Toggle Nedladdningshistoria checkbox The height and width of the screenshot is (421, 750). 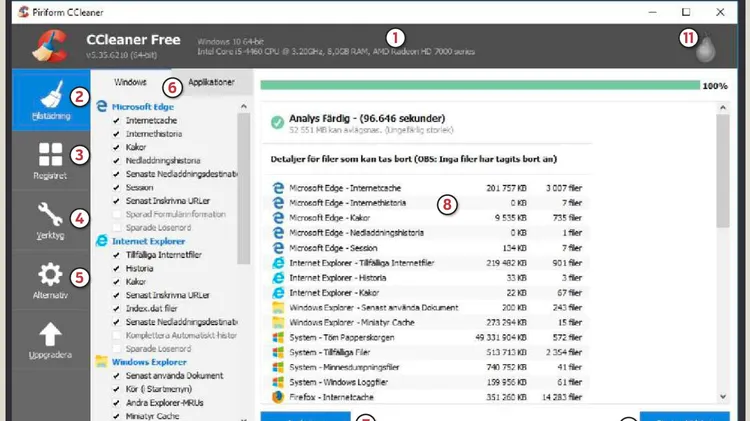[116, 161]
